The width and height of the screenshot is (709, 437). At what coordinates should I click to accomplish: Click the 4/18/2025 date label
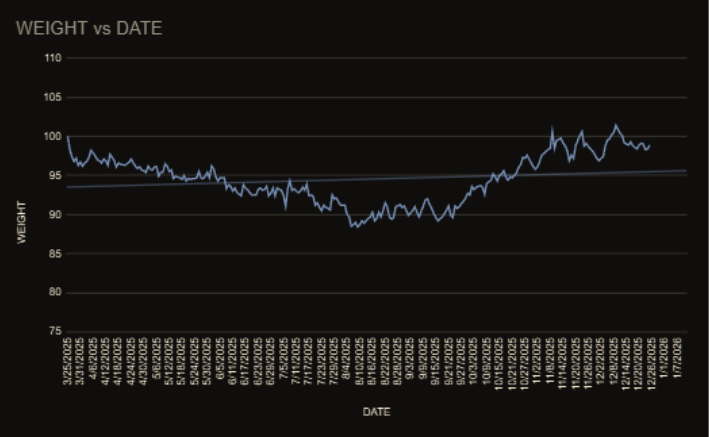click(x=118, y=361)
